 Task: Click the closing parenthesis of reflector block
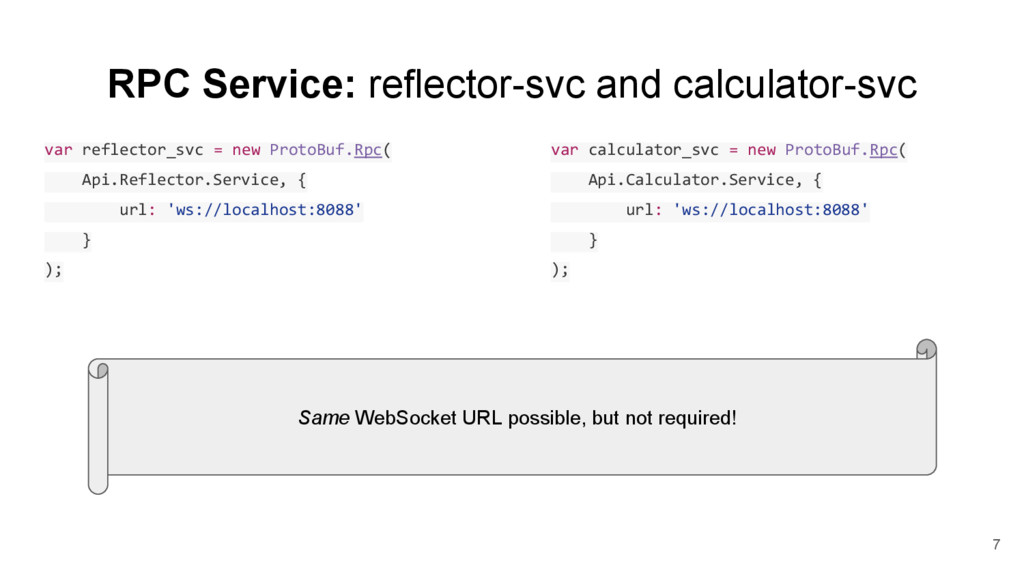pyautogui.click(x=49, y=269)
